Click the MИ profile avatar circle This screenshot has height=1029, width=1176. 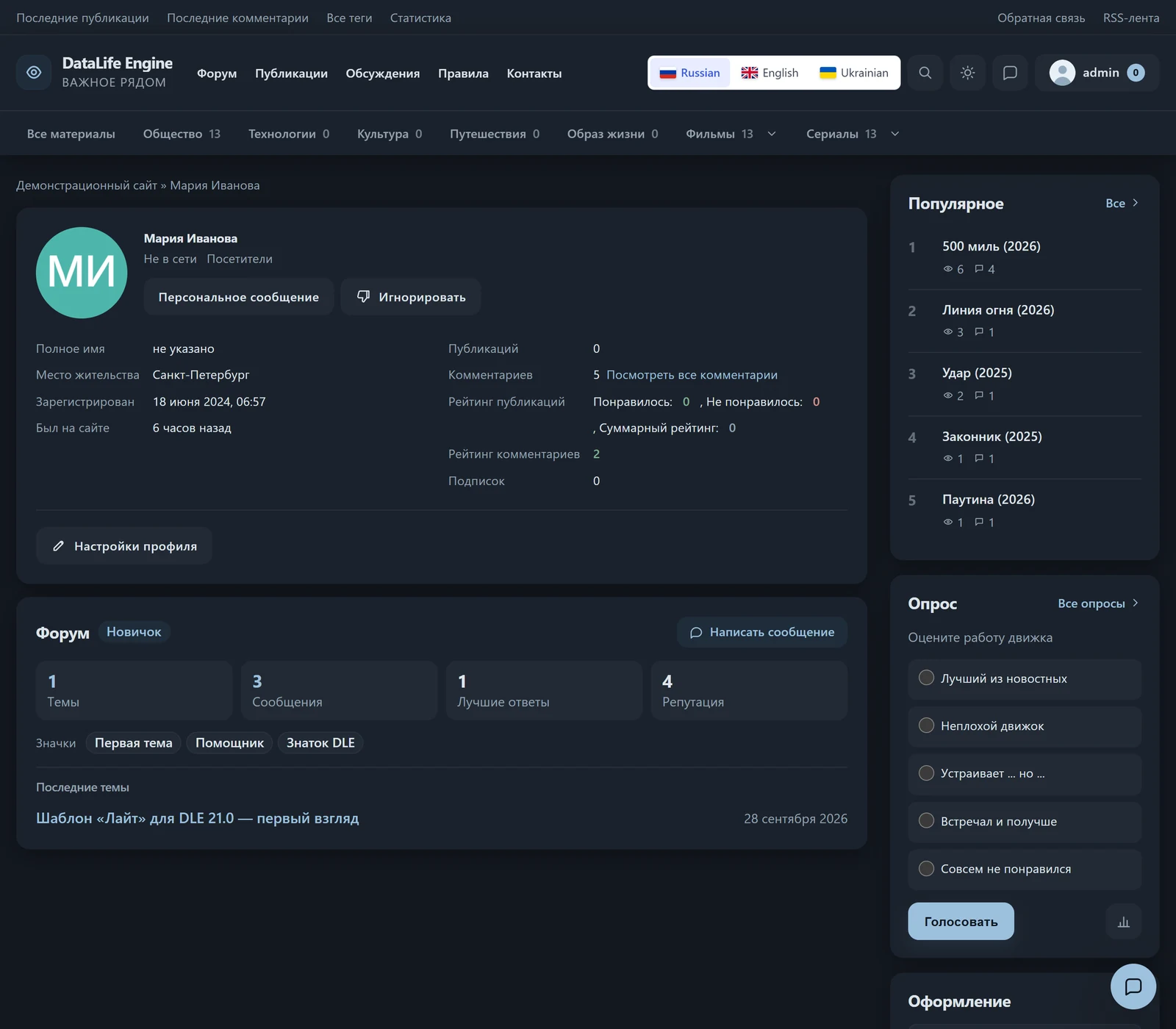[82, 273]
